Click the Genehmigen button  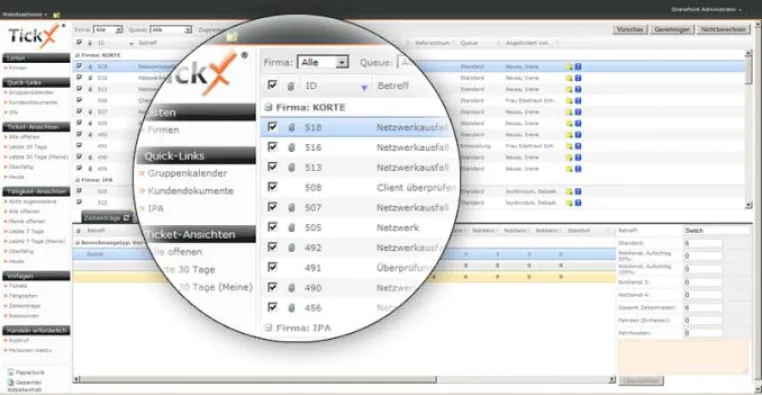coord(672,30)
